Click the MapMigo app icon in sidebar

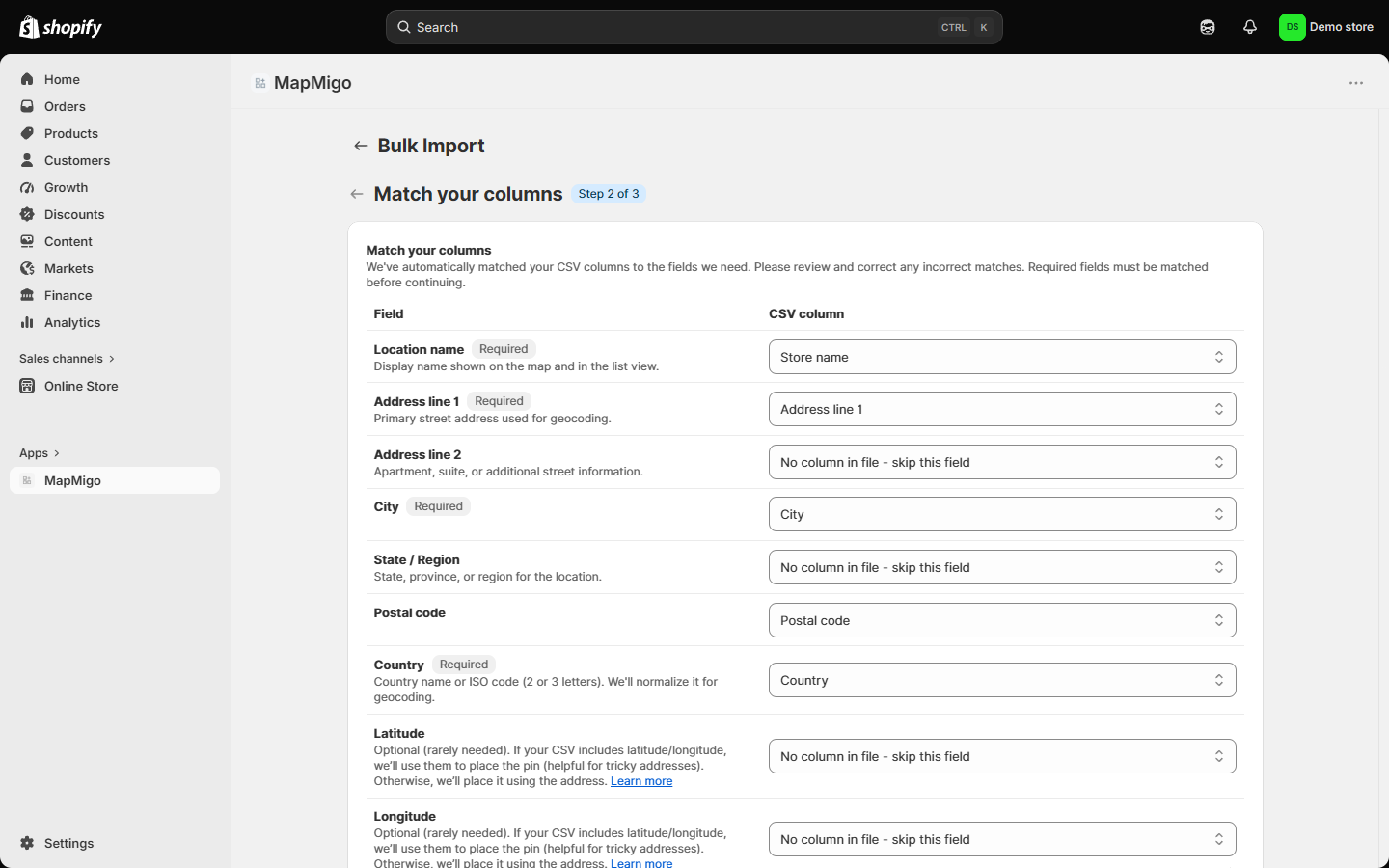(x=27, y=480)
